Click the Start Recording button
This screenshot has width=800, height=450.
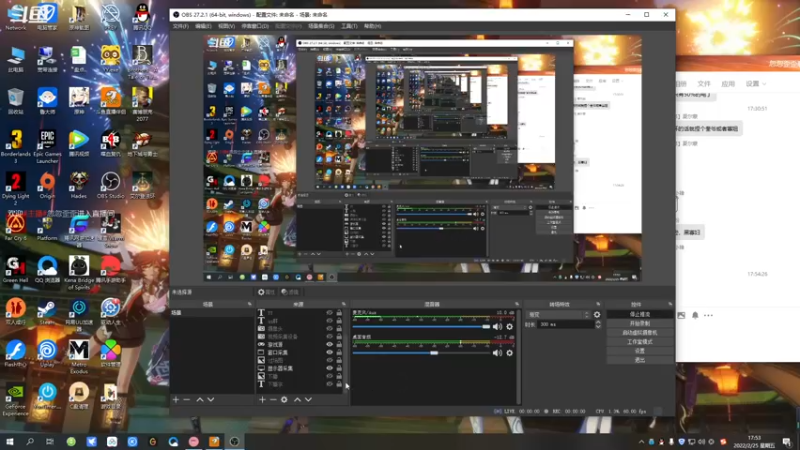[x=640, y=323]
